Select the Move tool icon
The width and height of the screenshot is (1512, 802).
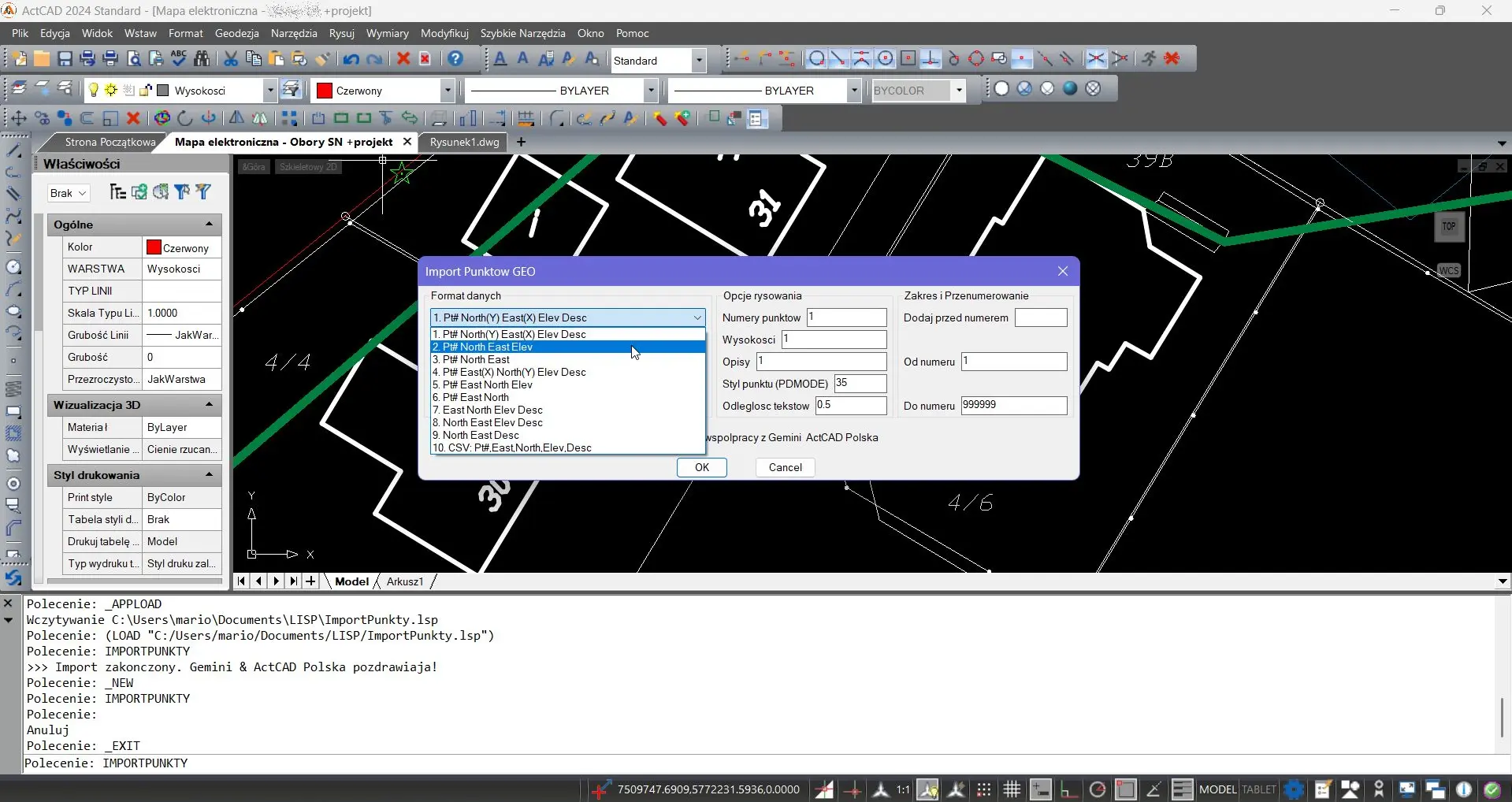(x=17, y=118)
